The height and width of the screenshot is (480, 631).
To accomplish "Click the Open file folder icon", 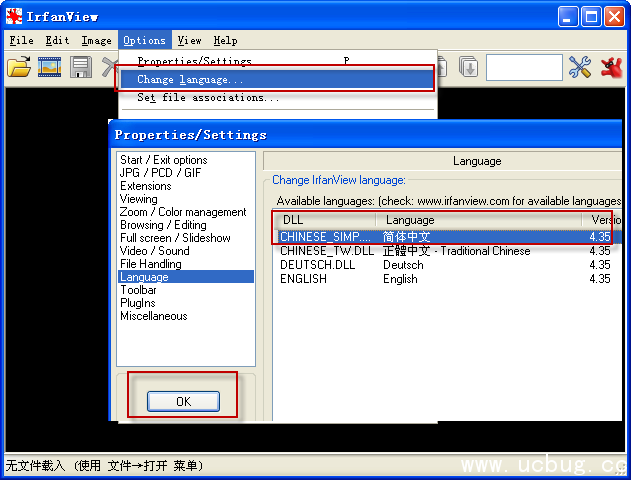I will click(19, 66).
